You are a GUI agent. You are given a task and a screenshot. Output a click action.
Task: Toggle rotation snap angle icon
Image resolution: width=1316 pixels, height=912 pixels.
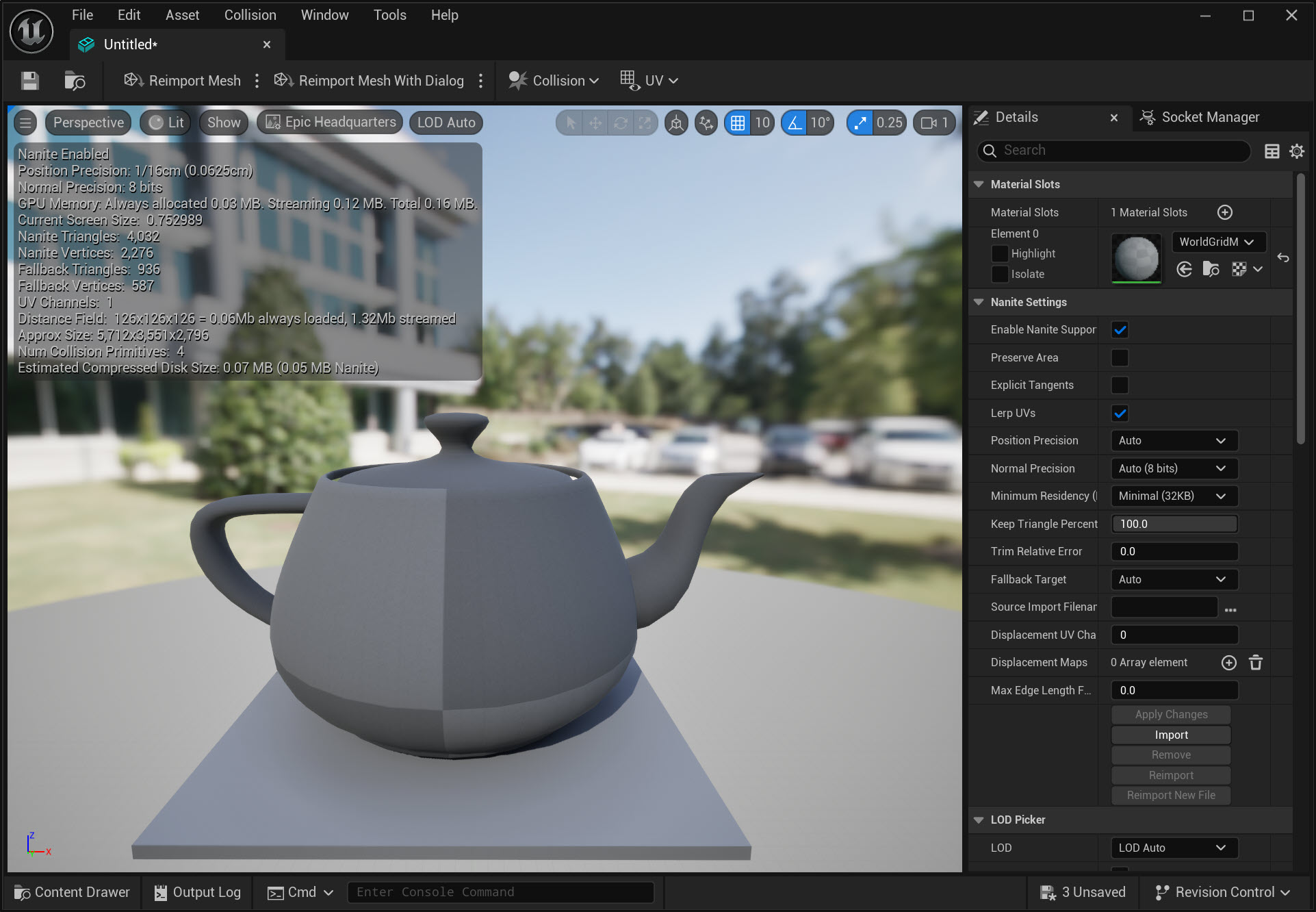(x=794, y=123)
